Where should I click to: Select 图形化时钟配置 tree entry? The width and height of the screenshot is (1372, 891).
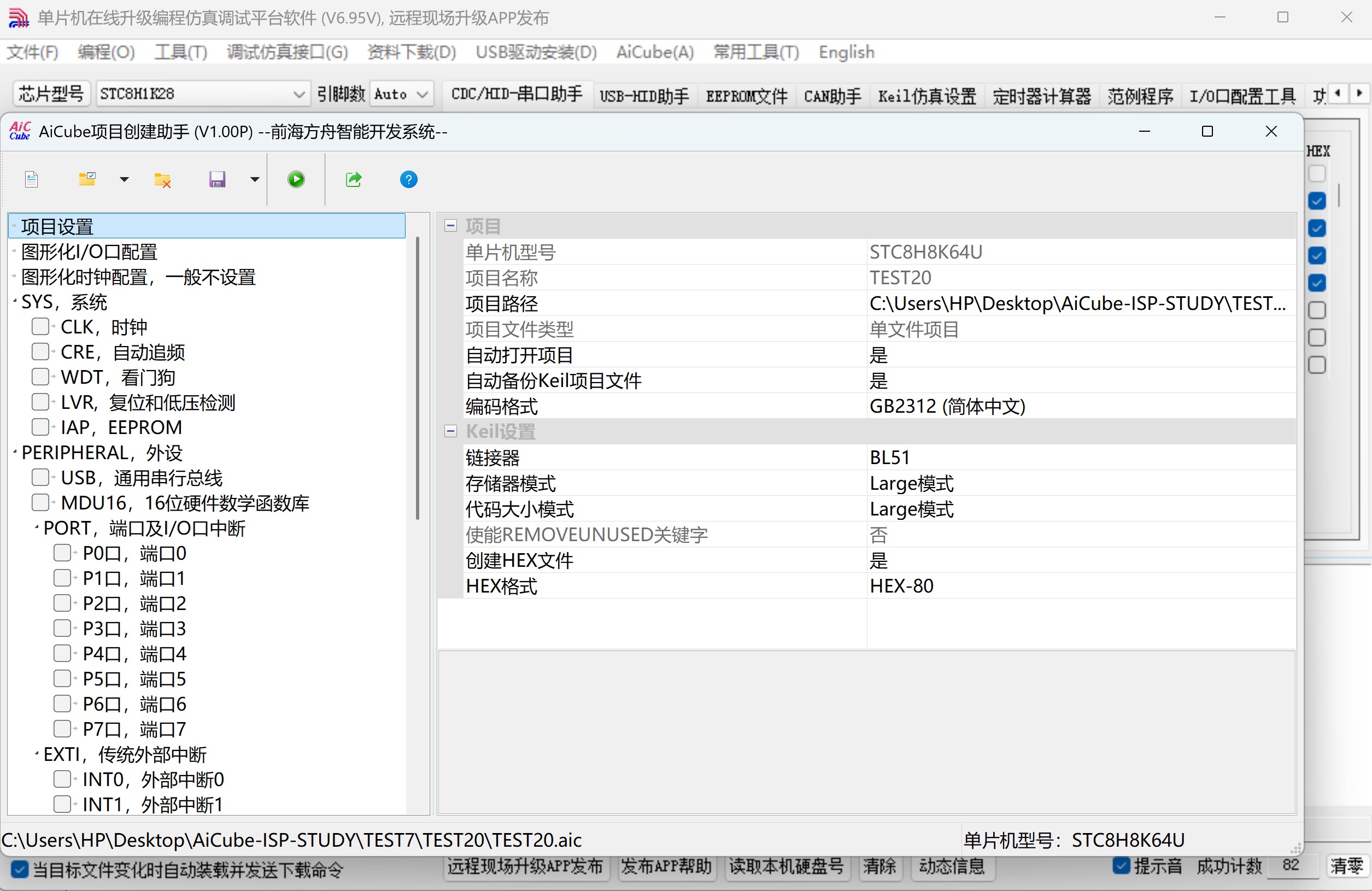138,277
